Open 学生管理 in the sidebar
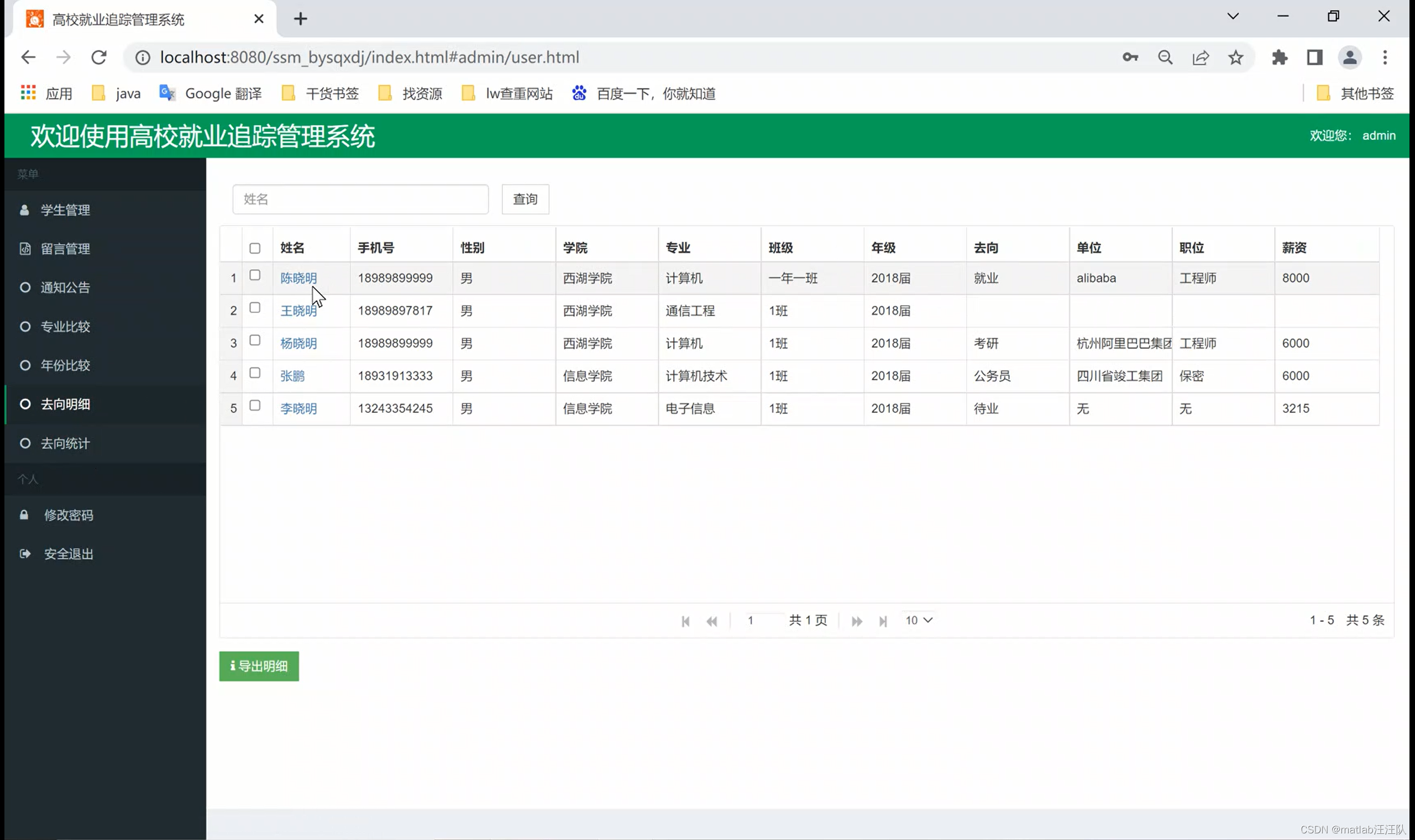 click(x=65, y=210)
